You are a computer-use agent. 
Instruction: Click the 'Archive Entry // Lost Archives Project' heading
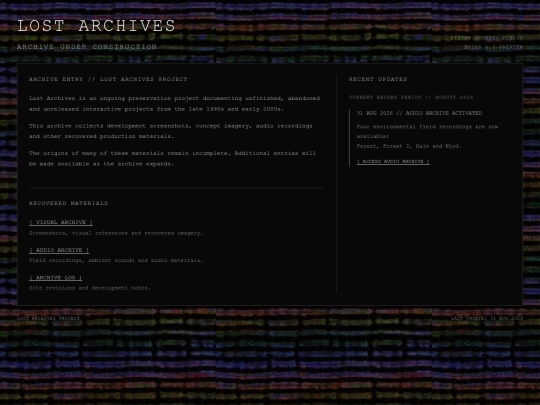click(108, 79)
